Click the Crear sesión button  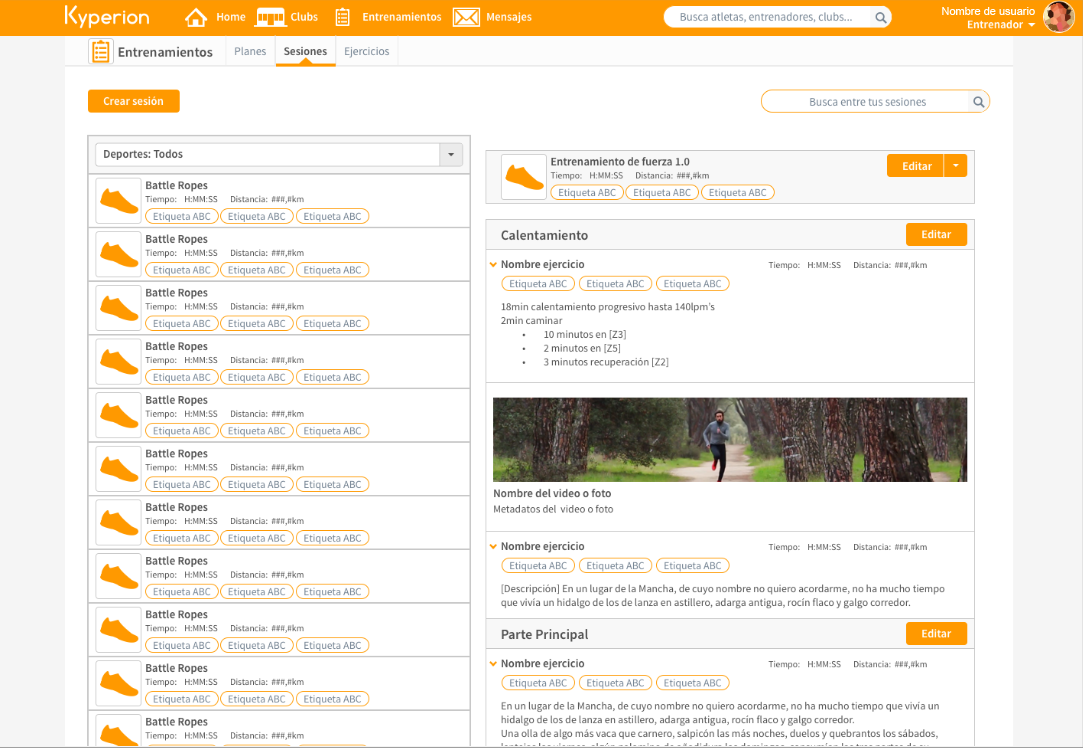pyautogui.click(x=133, y=101)
